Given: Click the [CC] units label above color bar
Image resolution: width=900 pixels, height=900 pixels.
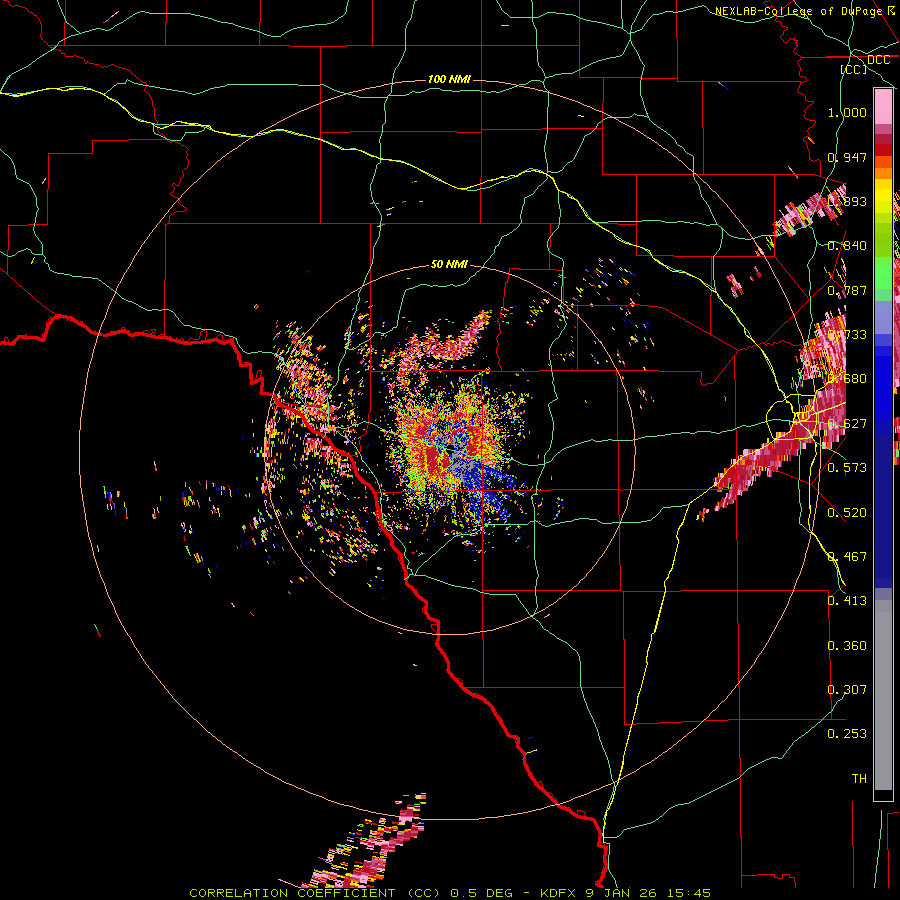Looking at the screenshot, I should [x=854, y=69].
